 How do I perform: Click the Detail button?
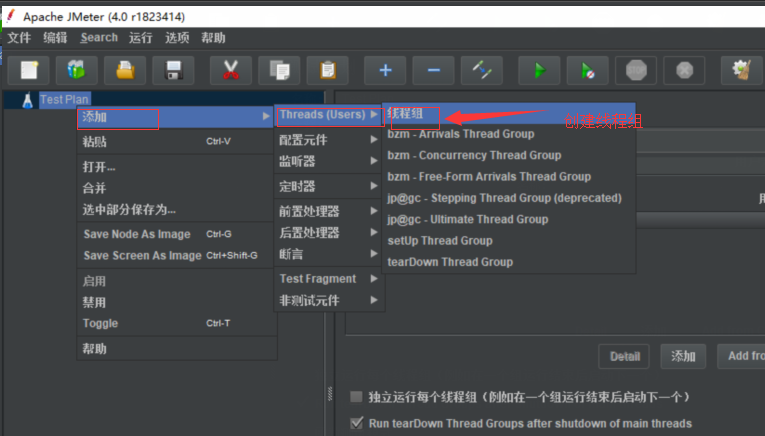click(x=624, y=357)
